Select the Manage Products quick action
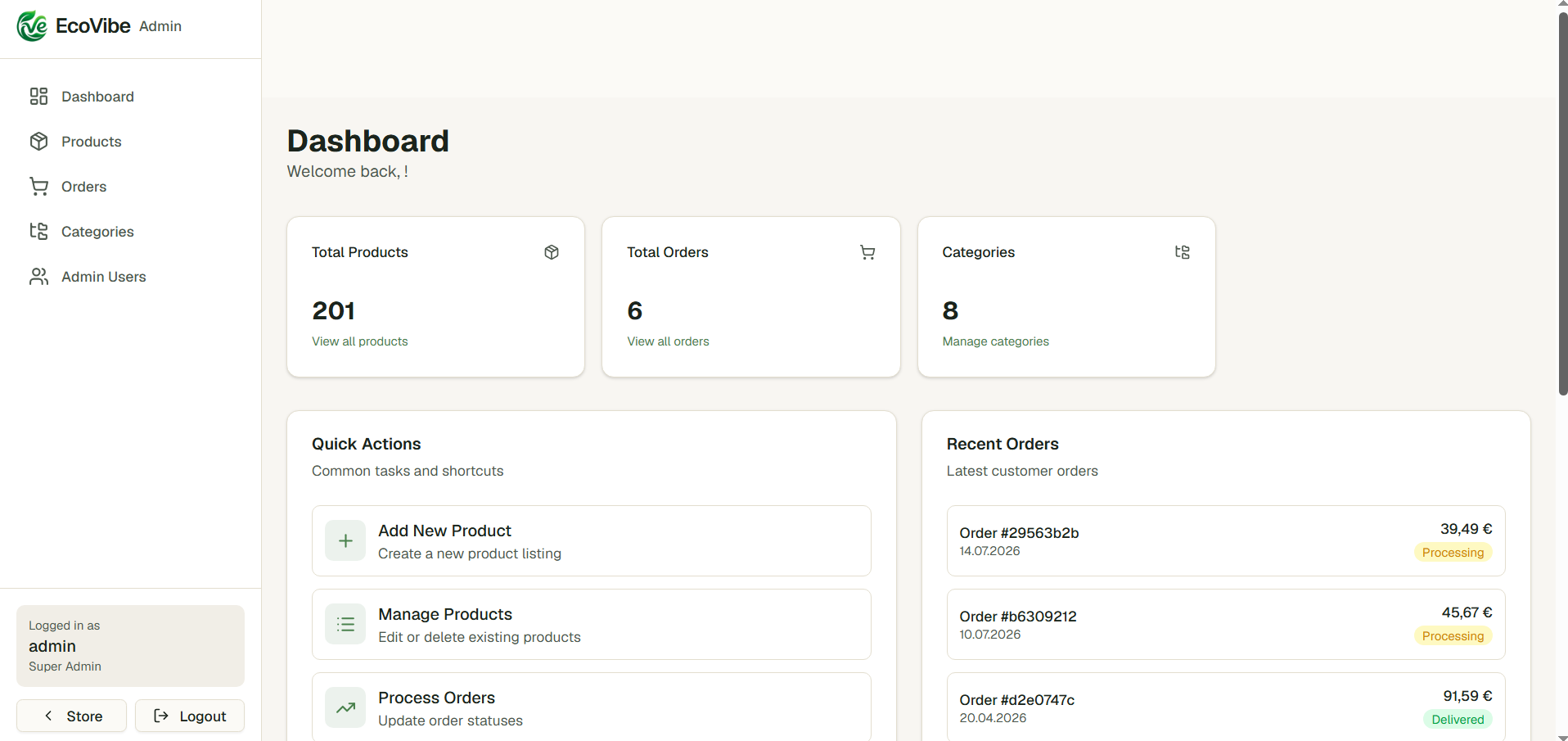 pyautogui.click(x=592, y=625)
